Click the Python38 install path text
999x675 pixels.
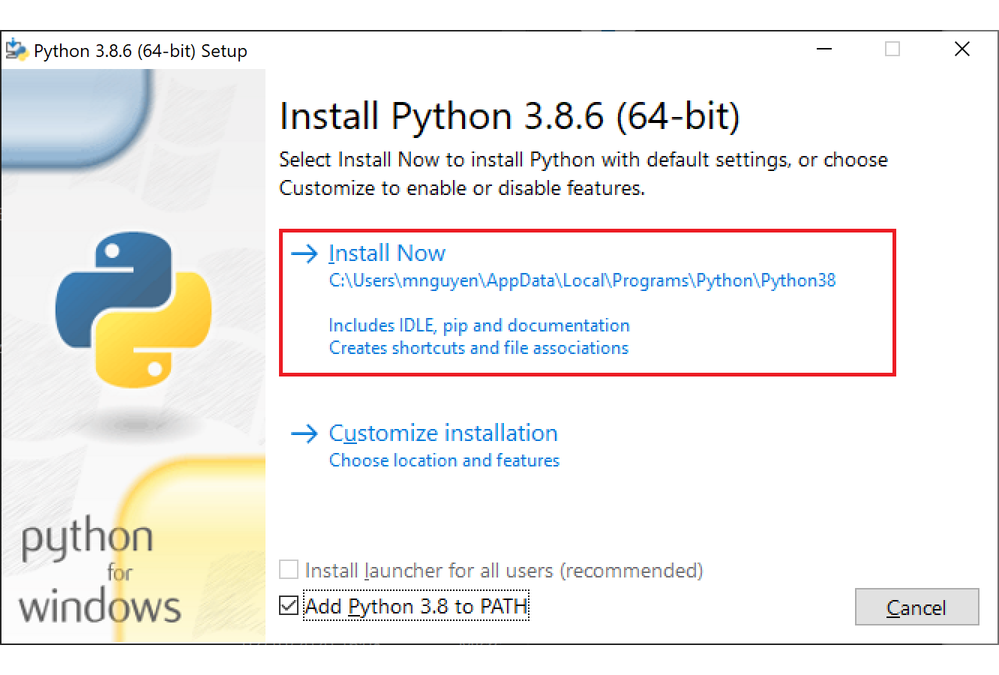pos(582,281)
